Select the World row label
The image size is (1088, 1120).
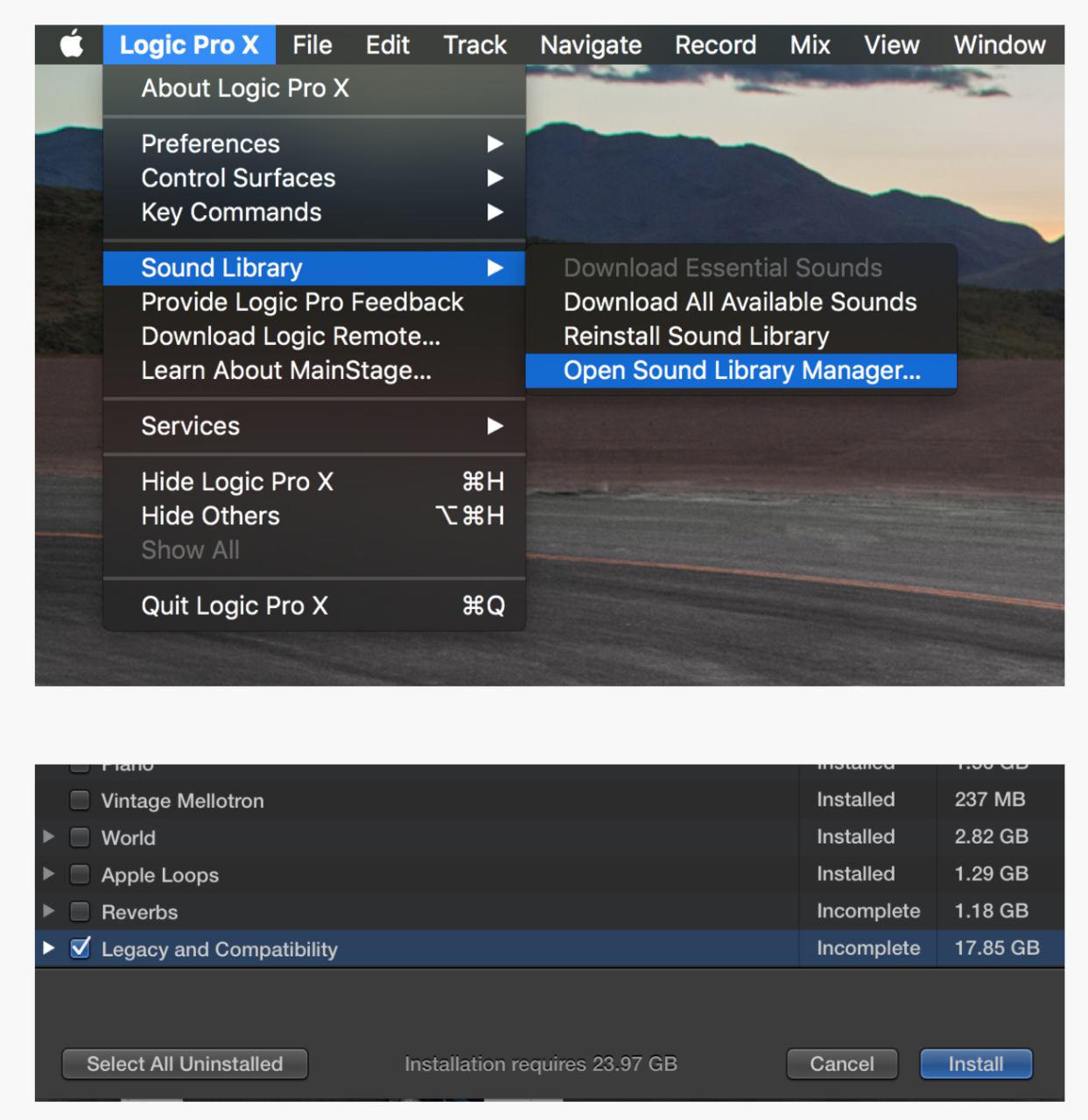[129, 838]
